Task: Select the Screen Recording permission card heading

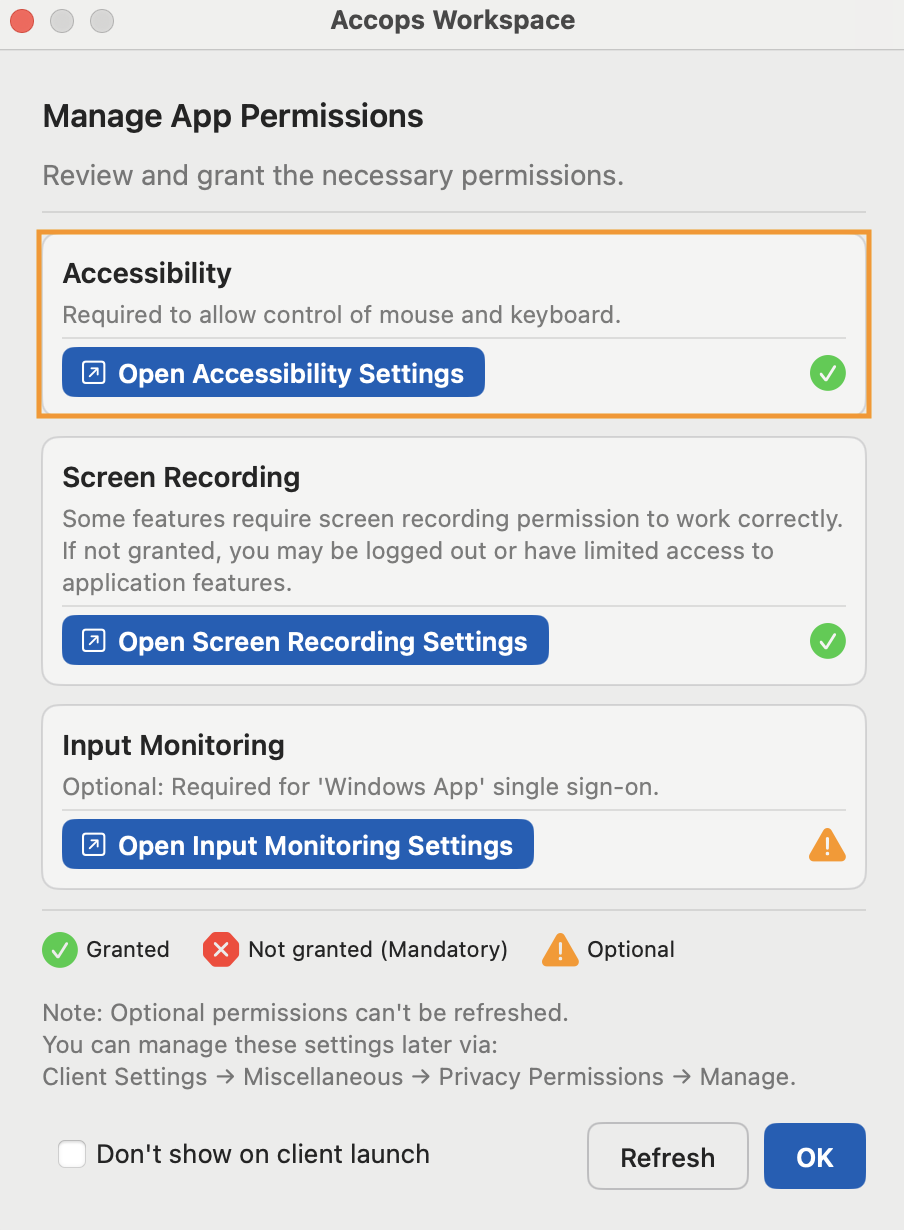Action: [x=181, y=477]
